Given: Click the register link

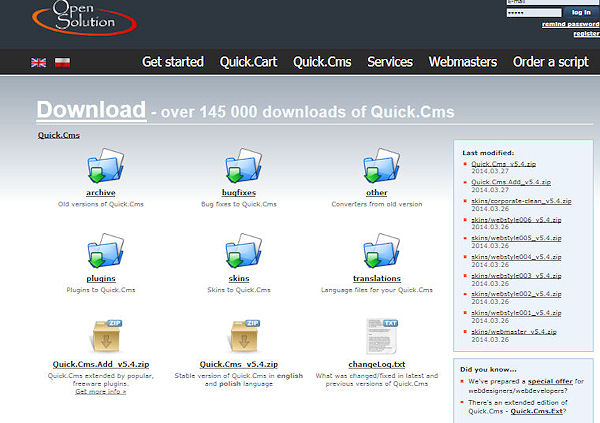Looking at the screenshot, I should pos(586,34).
